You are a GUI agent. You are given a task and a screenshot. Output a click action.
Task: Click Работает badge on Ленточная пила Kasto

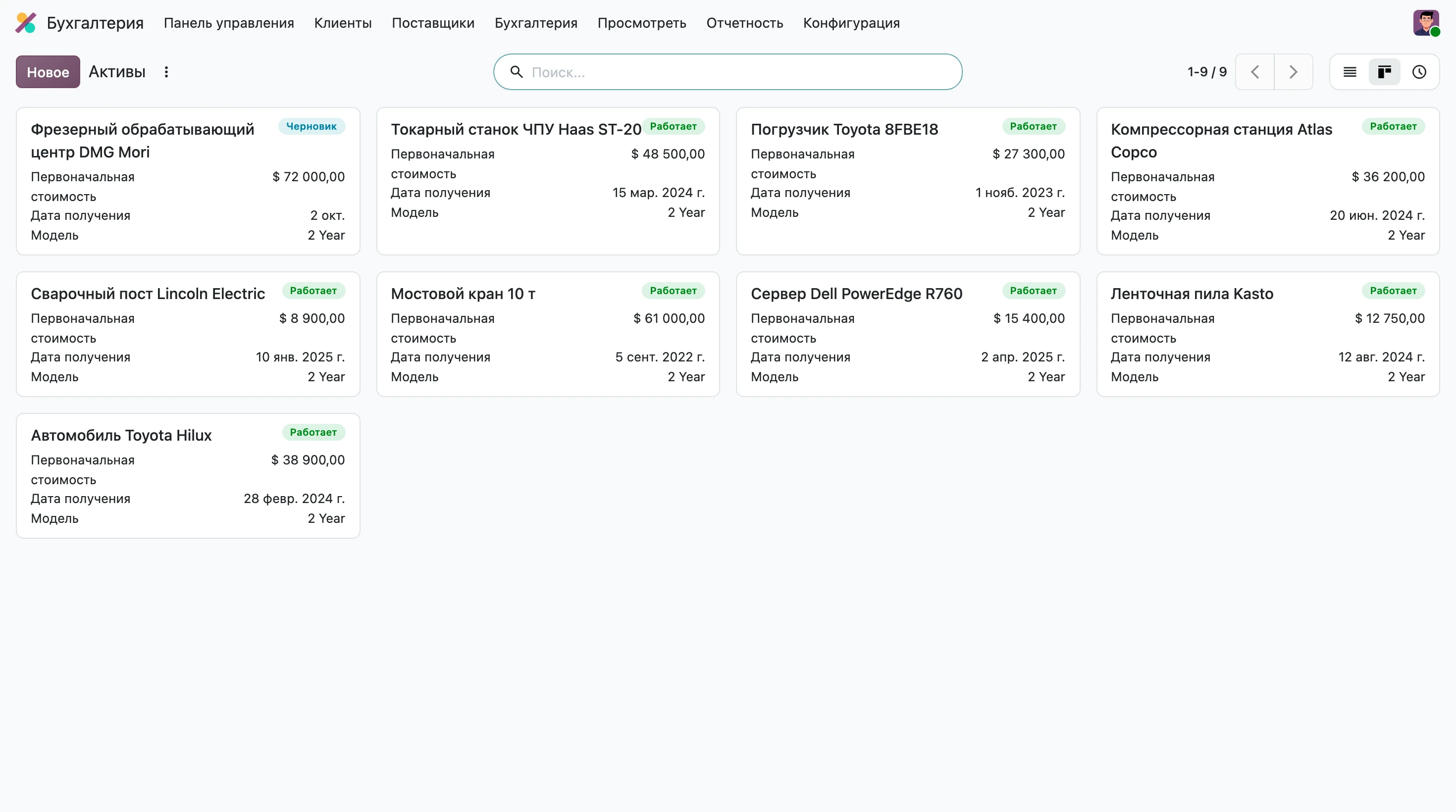click(x=1393, y=291)
